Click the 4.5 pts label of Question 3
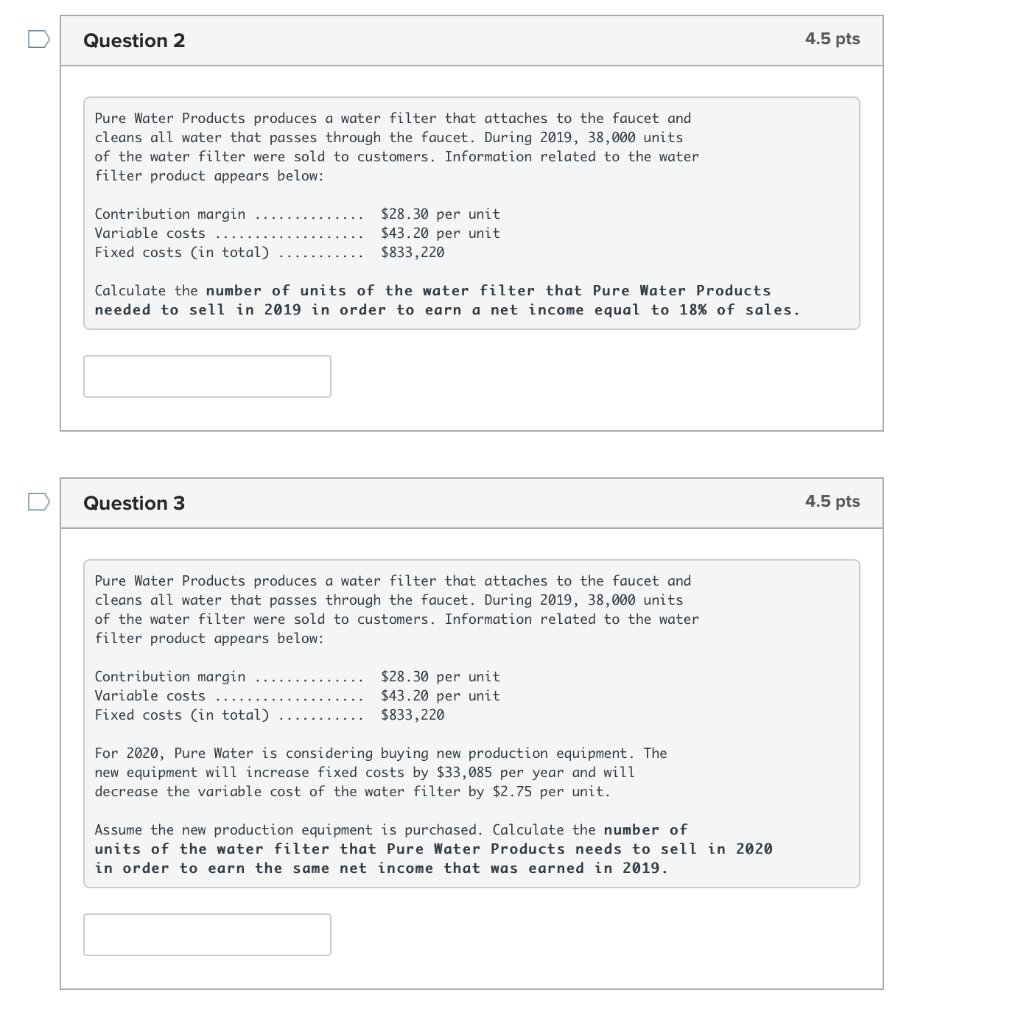This screenshot has height=1015, width=1024. pyautogui.click(x=832, y=501)
